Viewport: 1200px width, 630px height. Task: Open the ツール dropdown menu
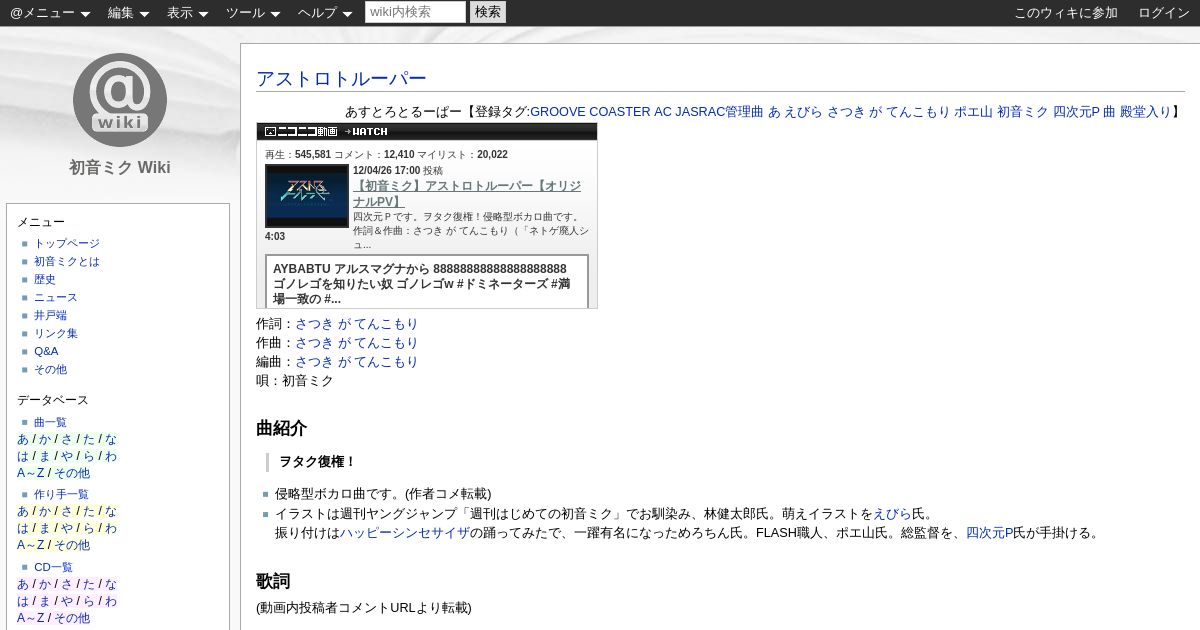point(253,13)
